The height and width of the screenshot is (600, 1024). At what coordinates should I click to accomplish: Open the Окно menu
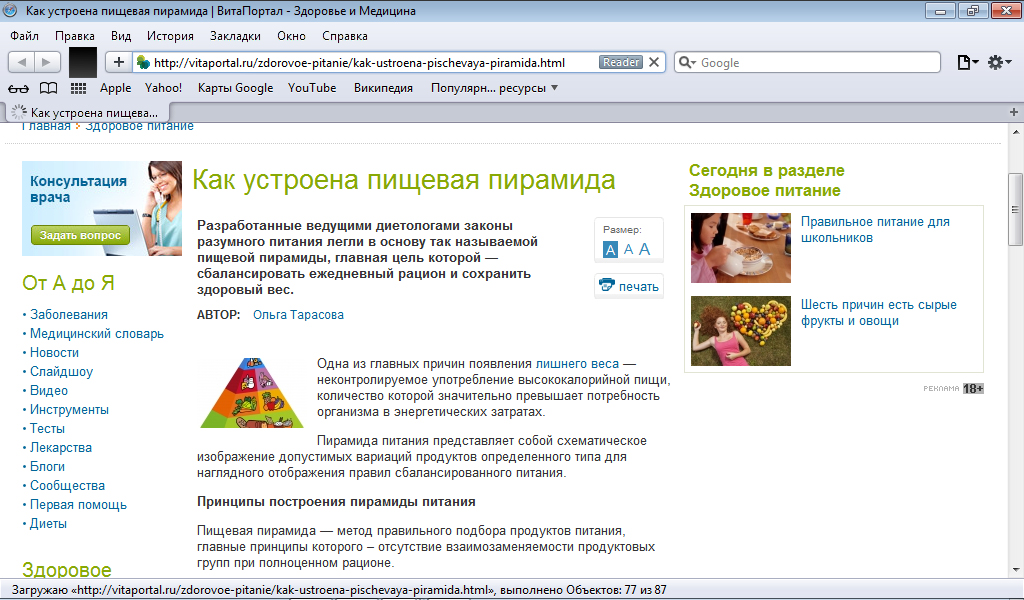coord(291,36)
